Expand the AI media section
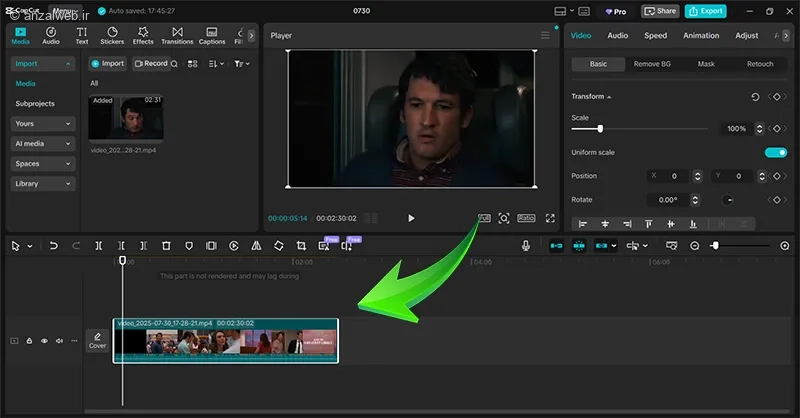The image size is (800, 418). (42, 143)
